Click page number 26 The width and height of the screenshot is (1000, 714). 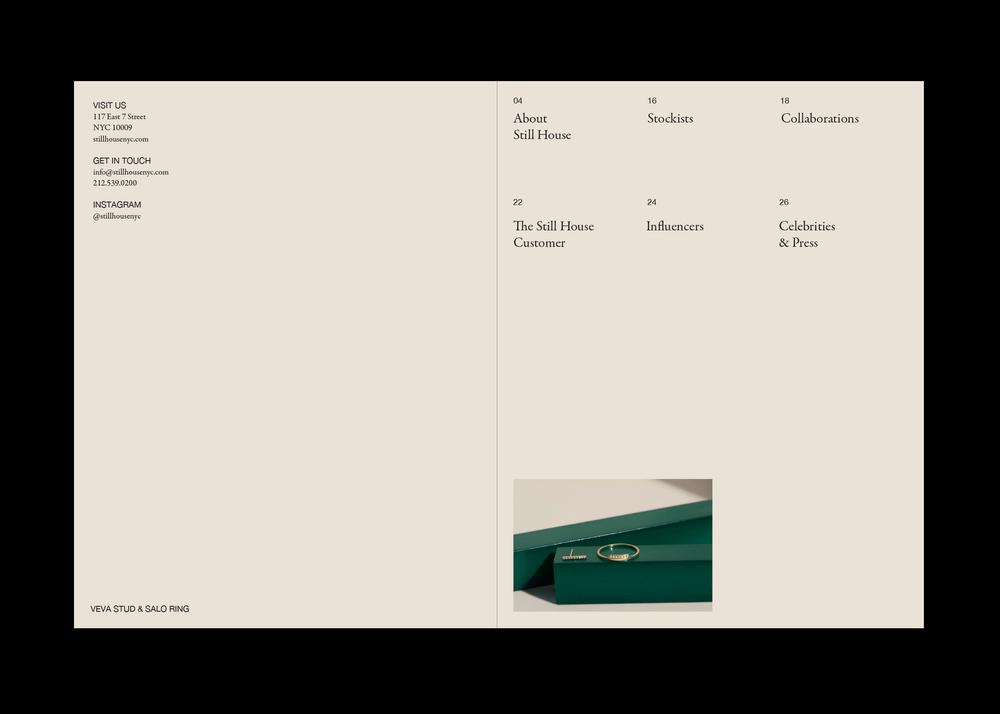[784, 202]
